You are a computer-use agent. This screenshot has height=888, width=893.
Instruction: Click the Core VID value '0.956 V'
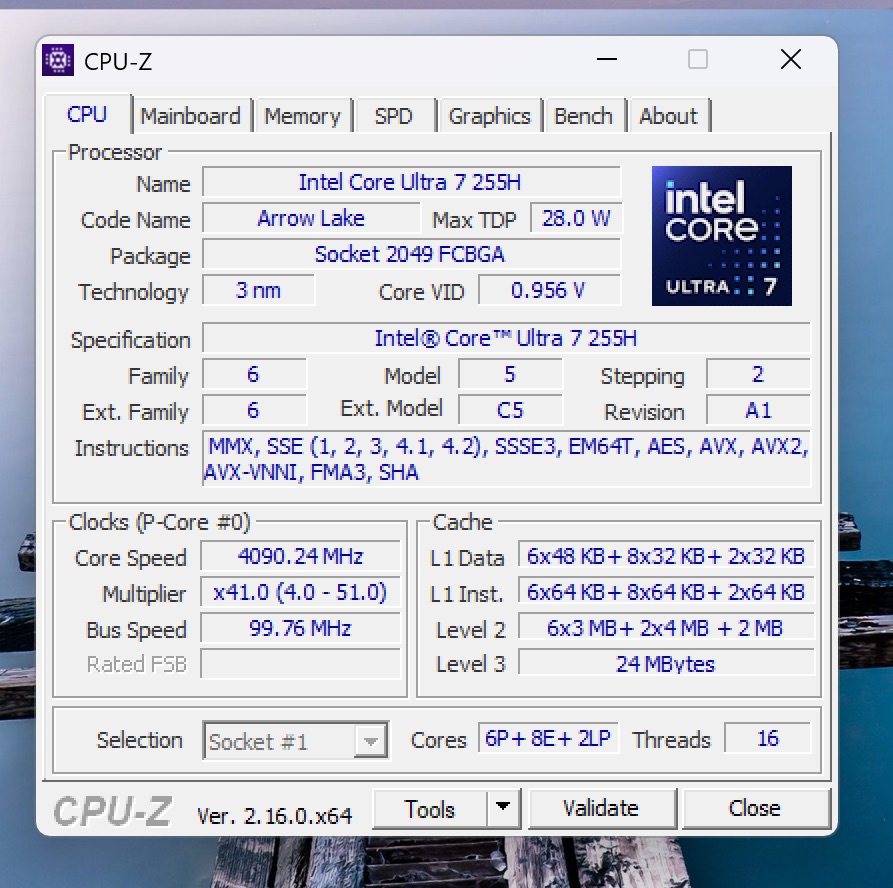tap(549, 290)
